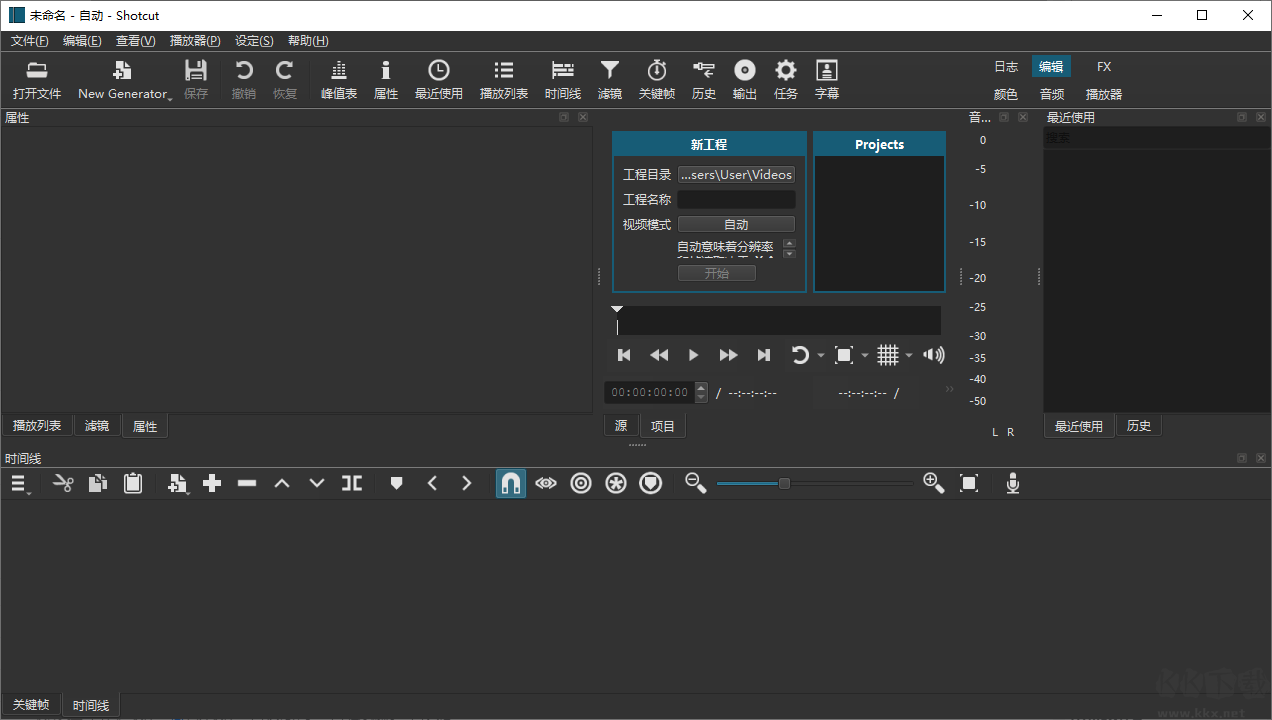Image resolution: width=1272 pixels, height=720 pixels.
Task: Open the grid display dropdown arrow
Action: [x=908, y=354]
